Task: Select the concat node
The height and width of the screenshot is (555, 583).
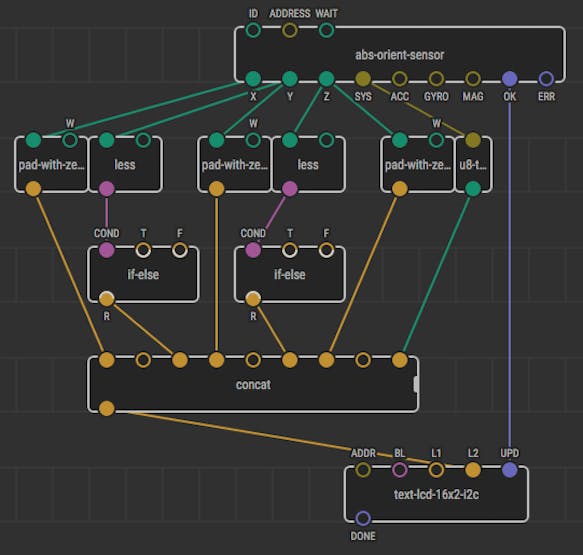Action: tap(253, 384)
